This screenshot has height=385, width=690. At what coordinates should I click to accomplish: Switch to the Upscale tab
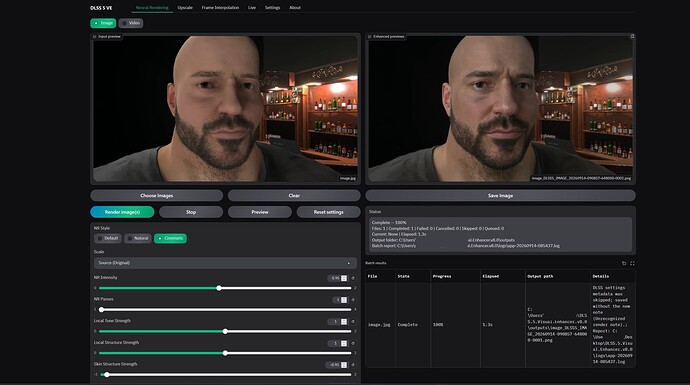click(x=185, y=7)
